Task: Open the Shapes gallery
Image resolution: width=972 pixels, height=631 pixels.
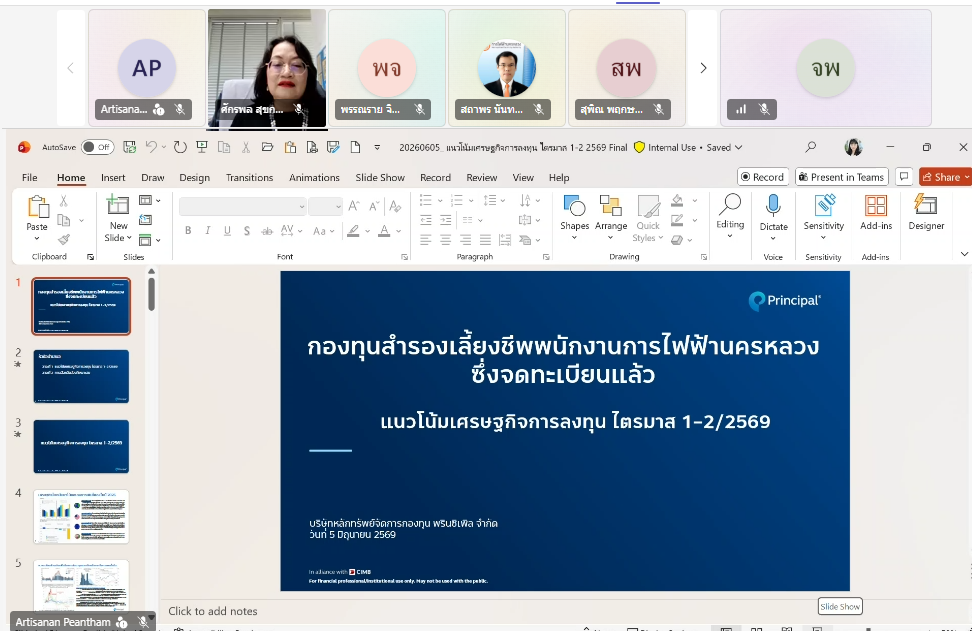Action: tap(574, 217)
